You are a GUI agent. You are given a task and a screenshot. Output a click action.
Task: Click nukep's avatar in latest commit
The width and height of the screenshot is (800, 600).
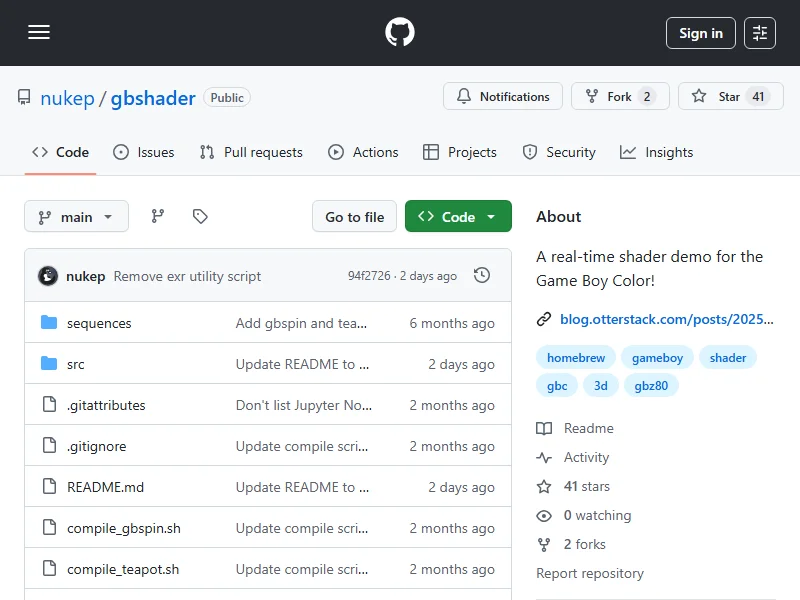pyautogui.click(x=48, y=276)
